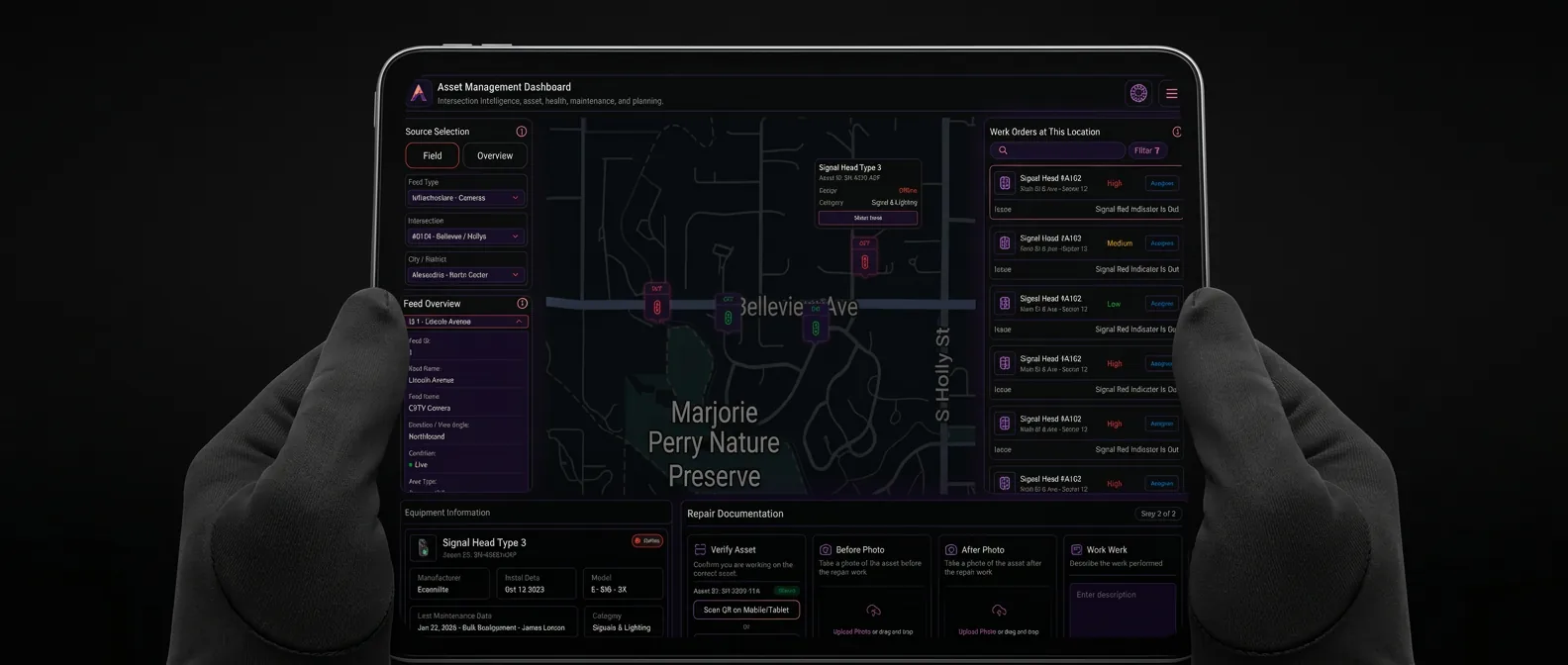
Task: Click the Live condition status
Action: [418, 465]
